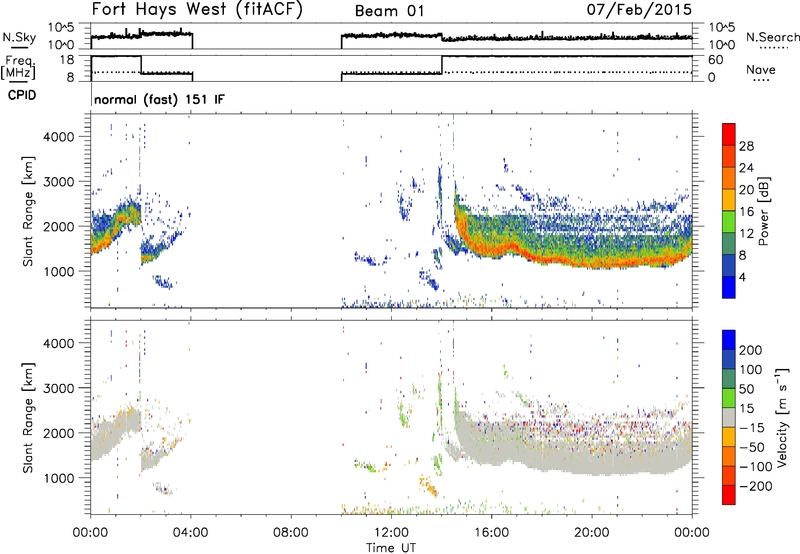Screen dimensions: 800x554
Task: Click the "12:00" time axis label
Action: pos(391,533)
